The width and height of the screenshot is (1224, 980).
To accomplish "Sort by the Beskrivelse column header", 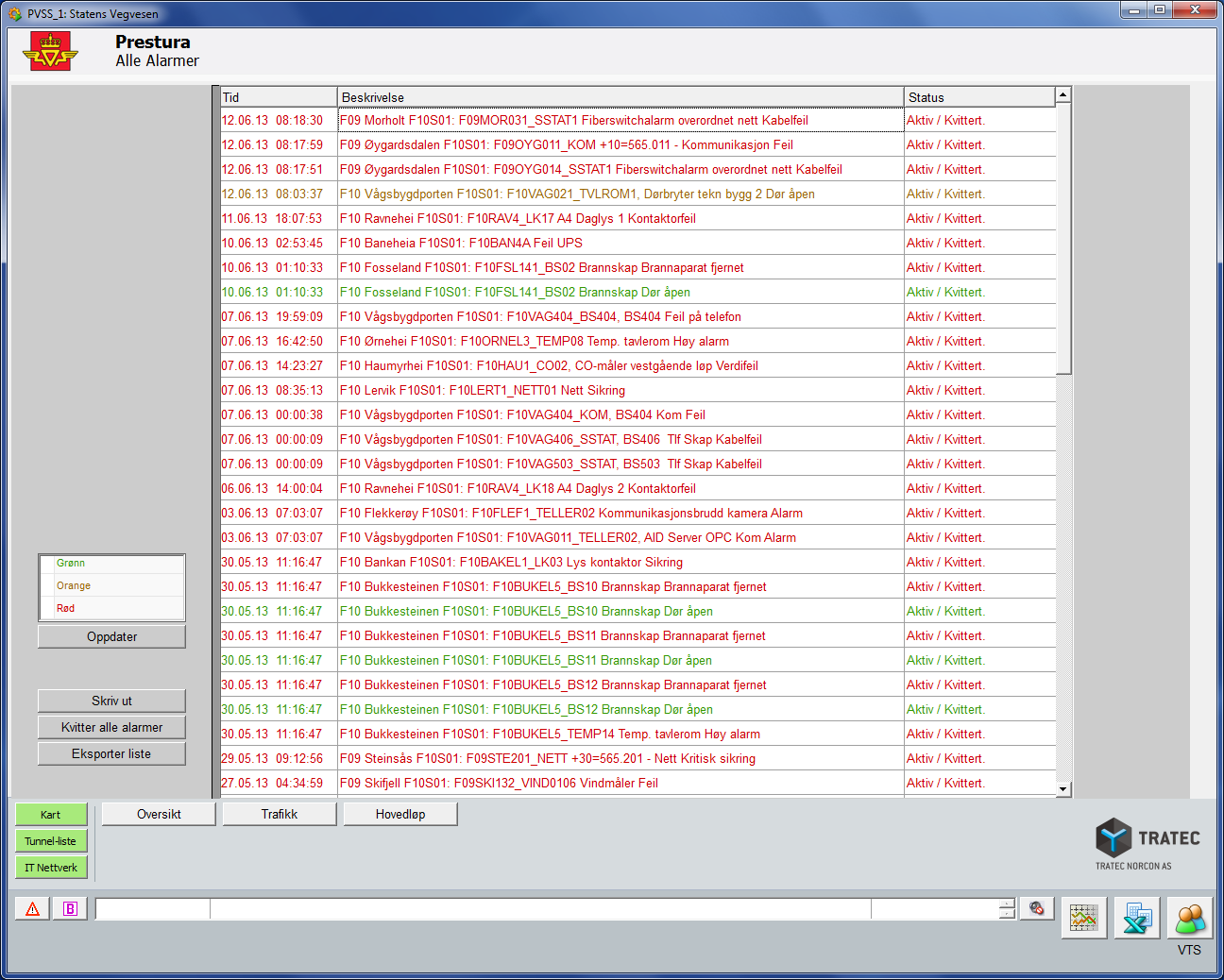I will click(x=620, y=97).
